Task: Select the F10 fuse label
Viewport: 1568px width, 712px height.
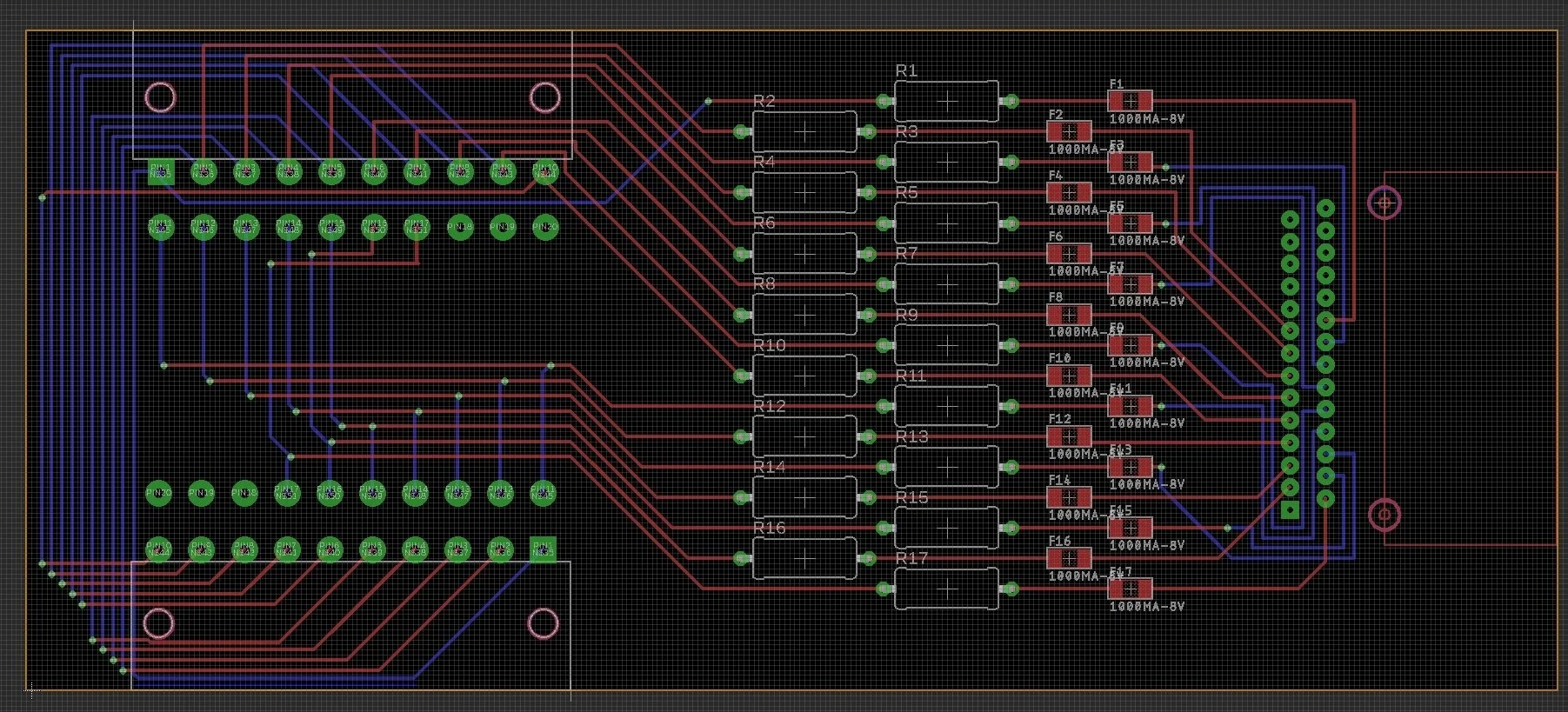Action: [1059, 358]
